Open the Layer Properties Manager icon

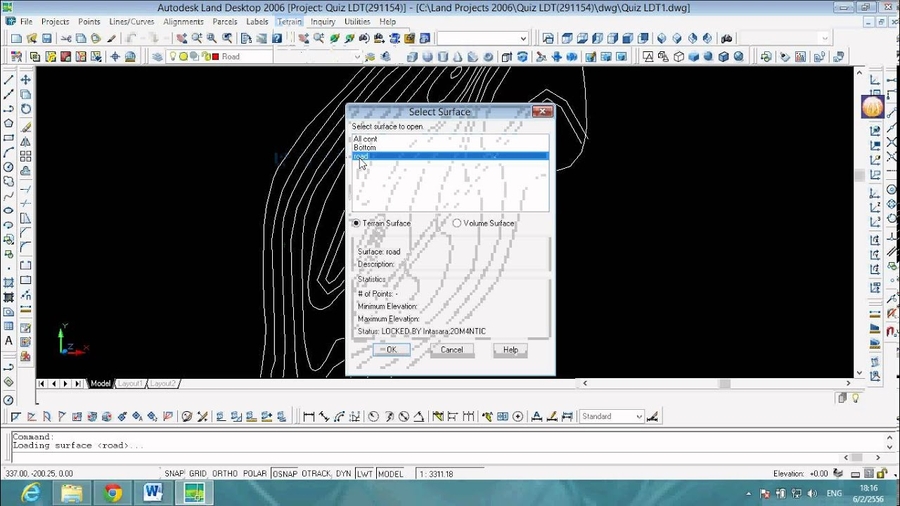pyautogui.click(x=157, y=57)
